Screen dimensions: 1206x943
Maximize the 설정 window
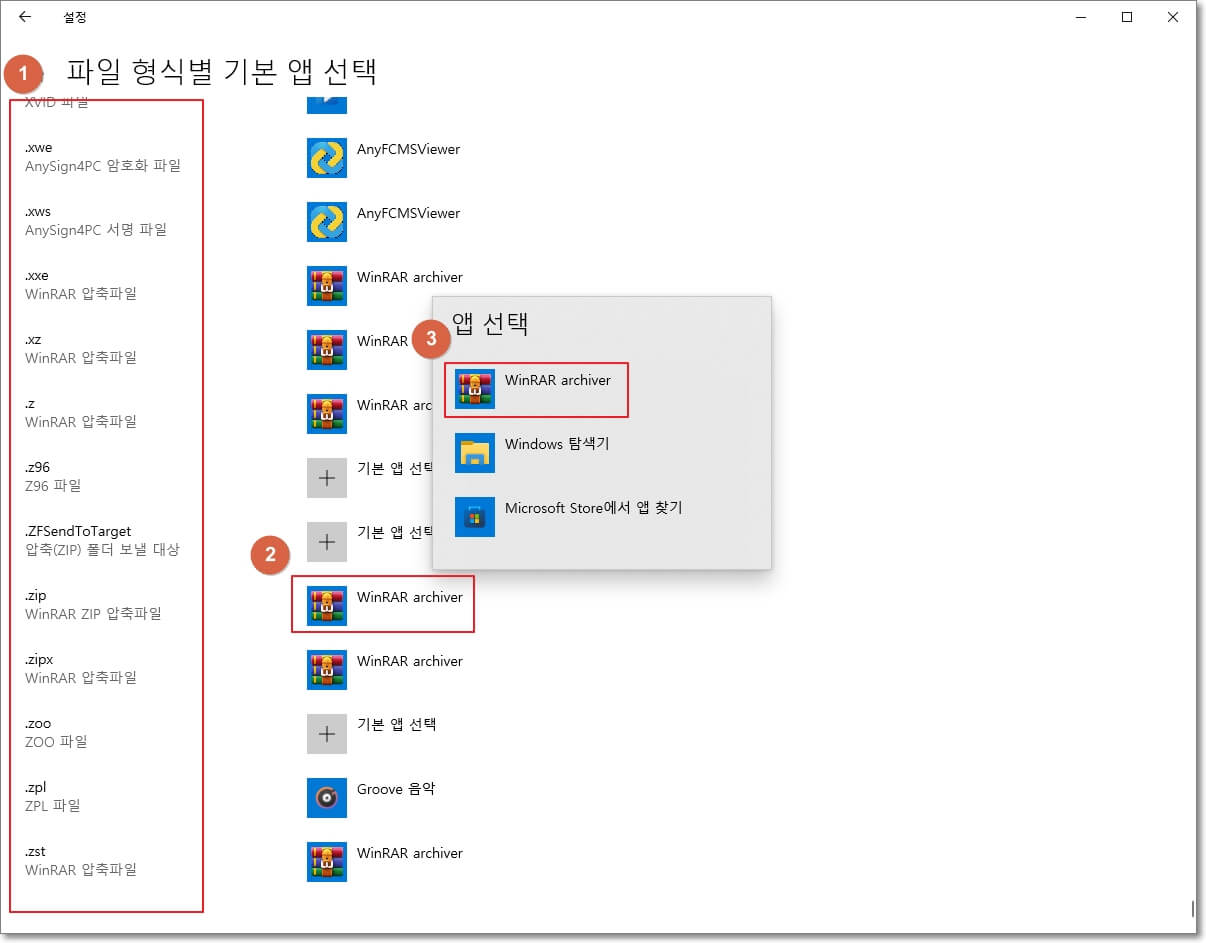click(x=1127, y=17)
